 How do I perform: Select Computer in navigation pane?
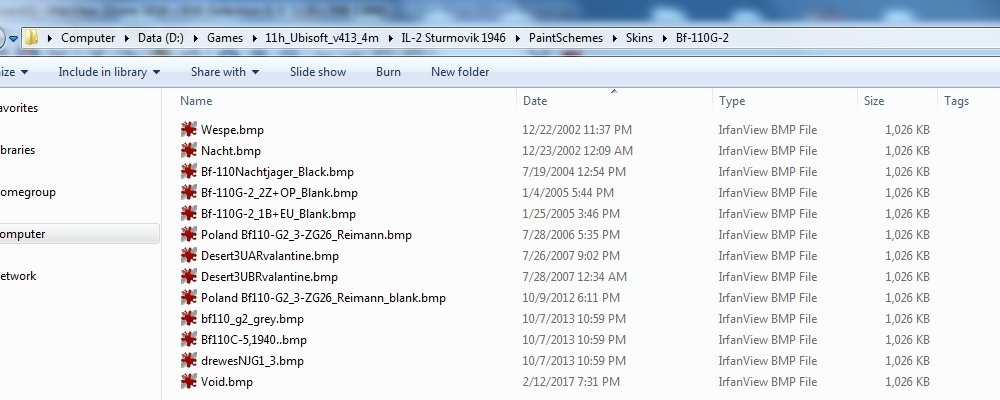pyautogui.click(x=80, y=234)
